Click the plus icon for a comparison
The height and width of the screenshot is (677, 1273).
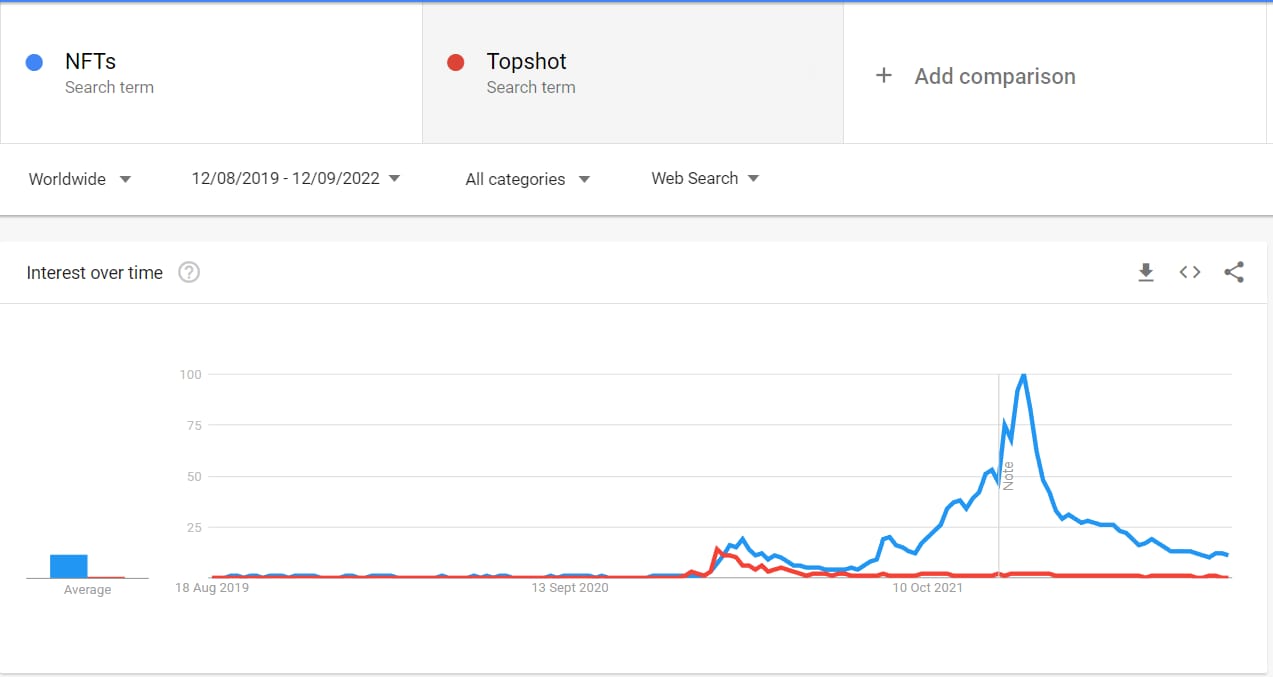883,76
